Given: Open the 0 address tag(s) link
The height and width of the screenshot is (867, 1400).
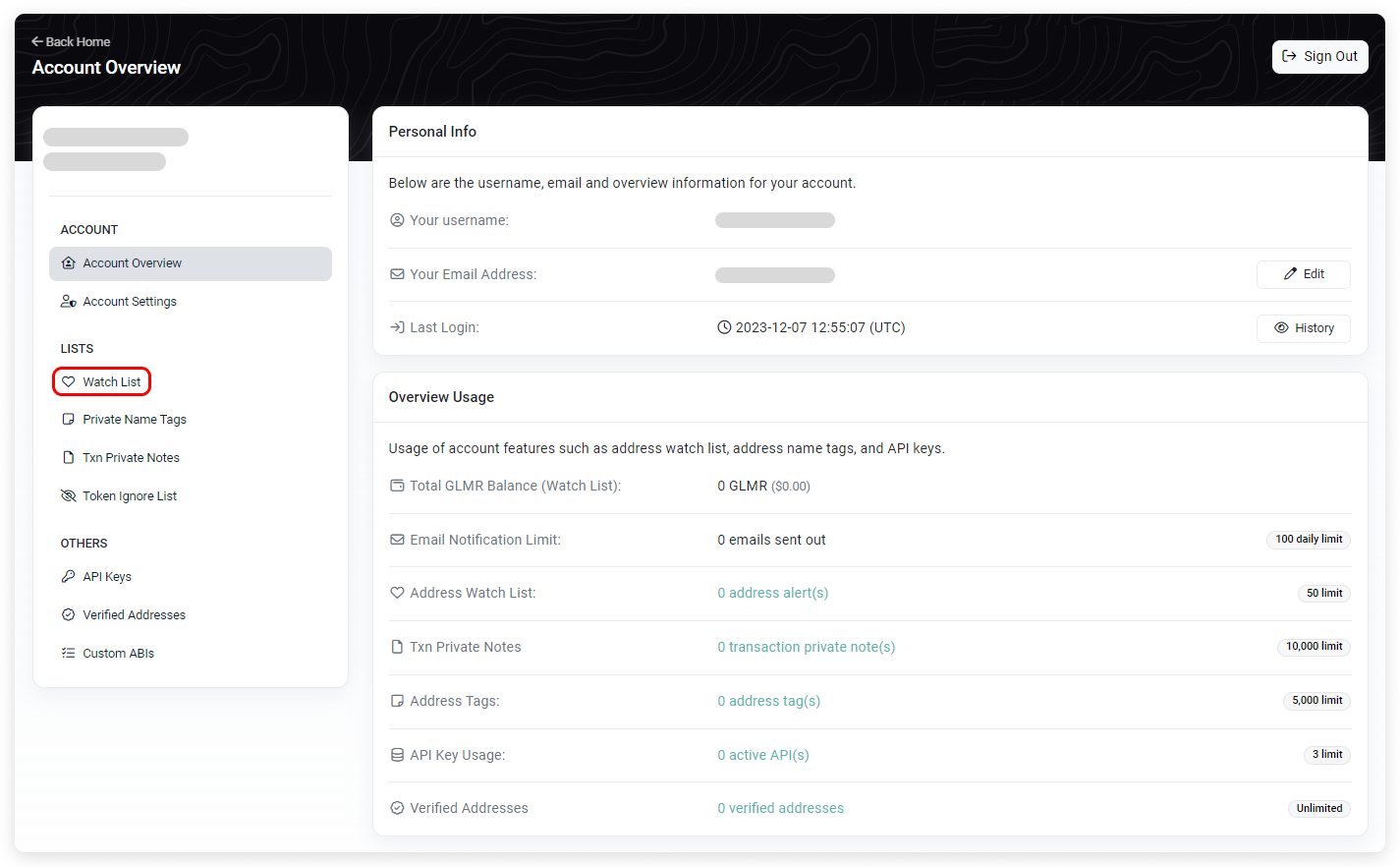Looking at the screenshot, I should pos(769,701).
